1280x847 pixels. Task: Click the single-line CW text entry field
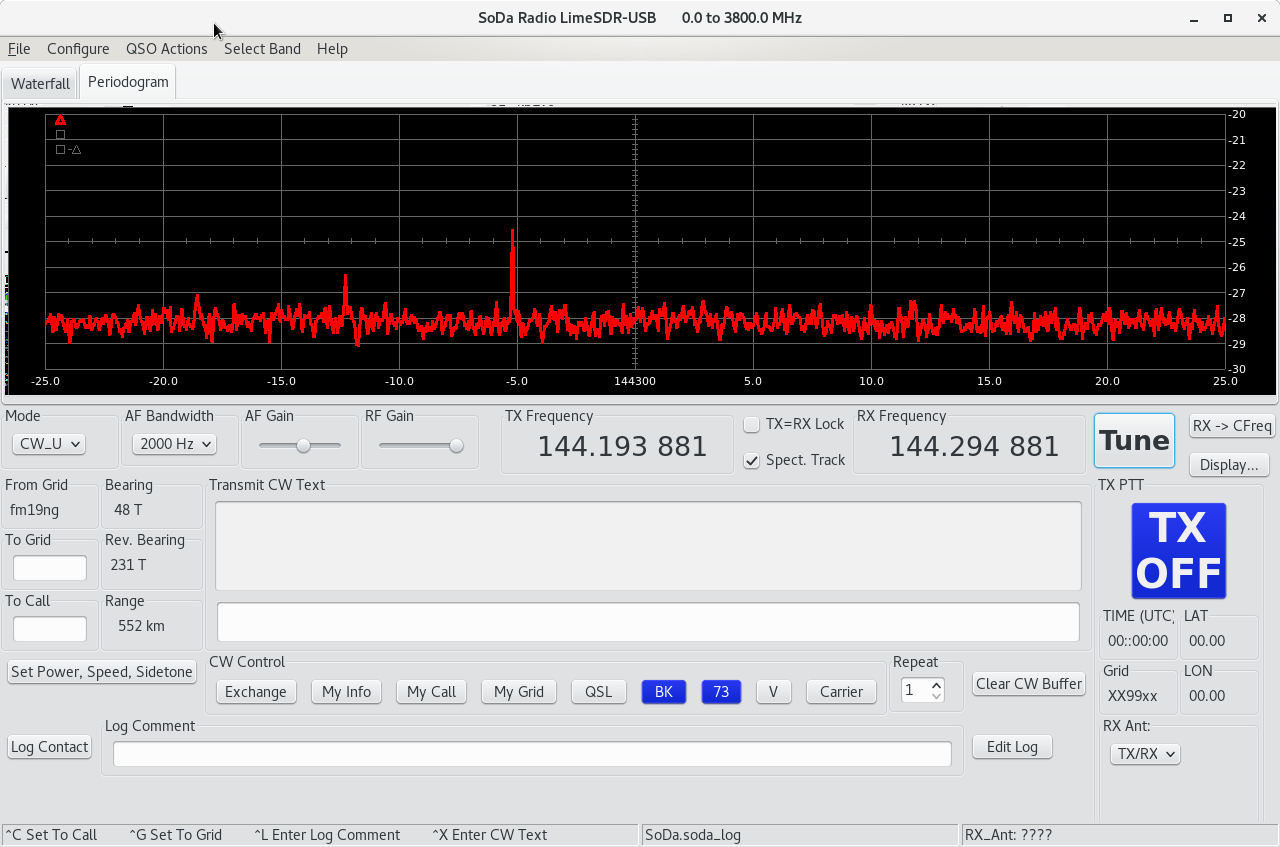click(x=648, y=622)
